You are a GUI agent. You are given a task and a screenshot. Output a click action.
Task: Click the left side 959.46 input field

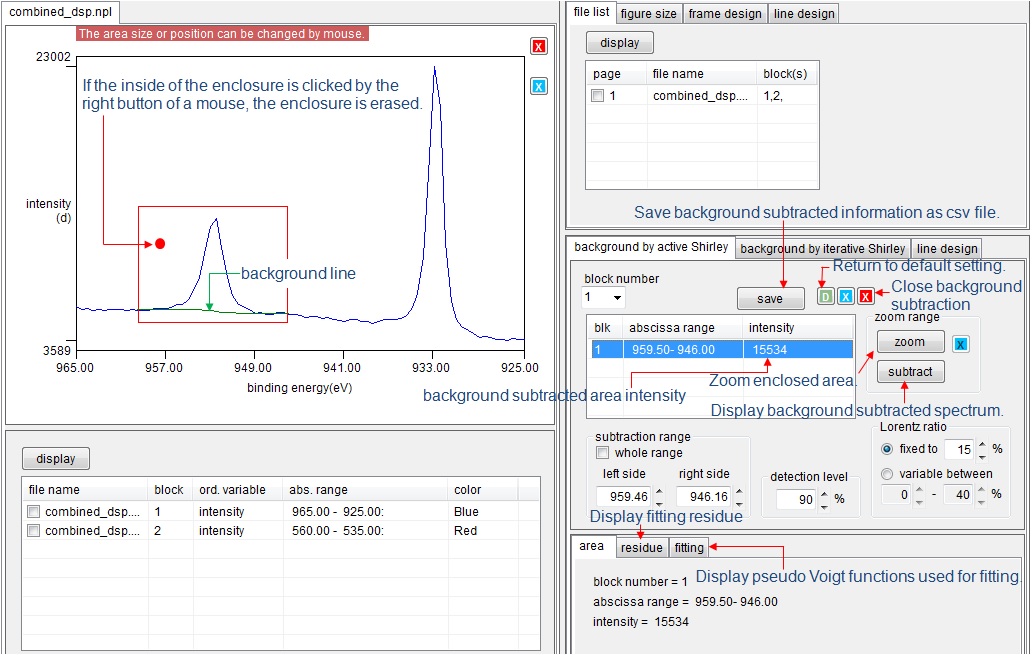[x=625, y=496]
